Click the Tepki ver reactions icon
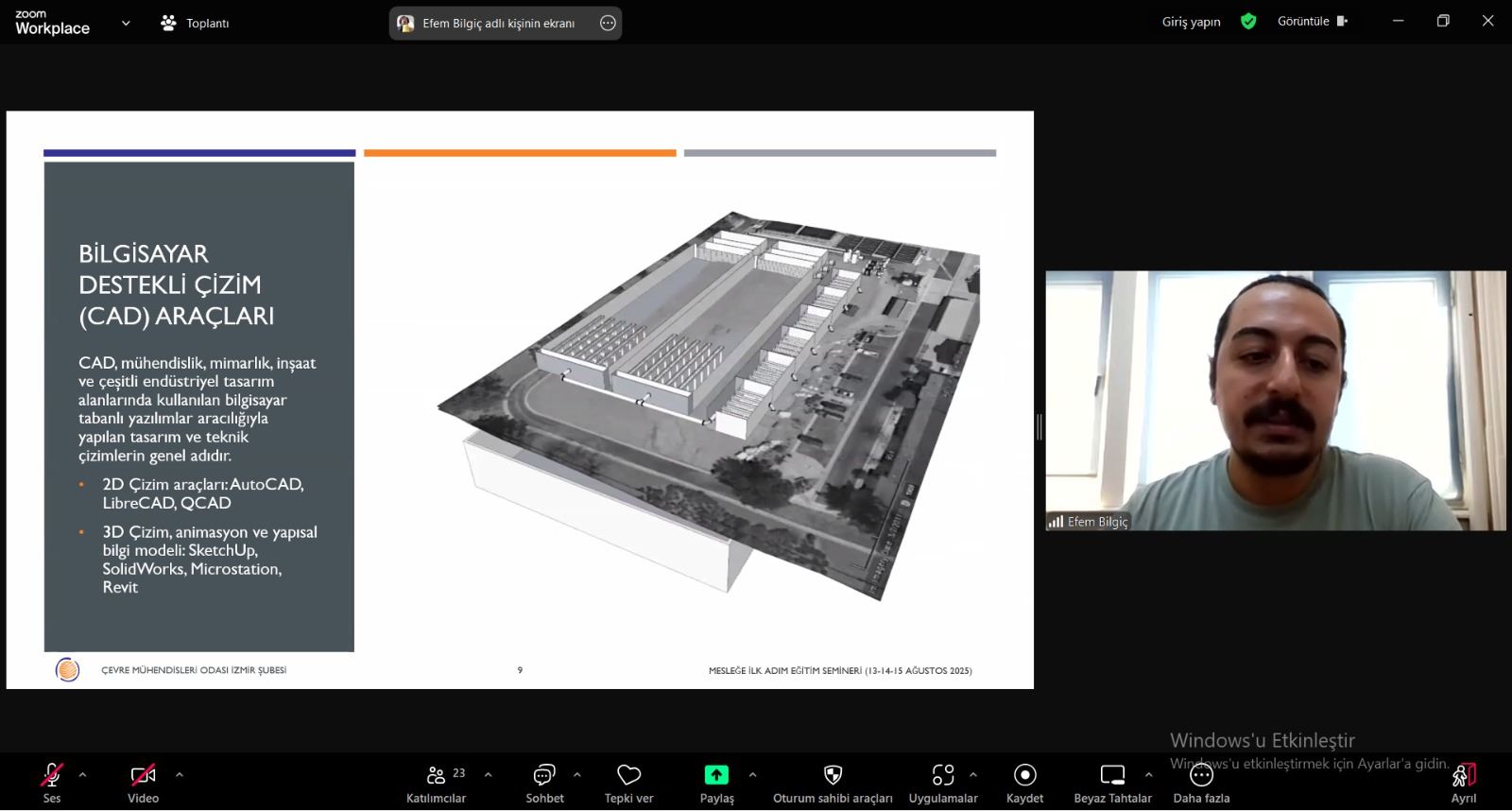This screenshot has width=1512, height=811. (x=628, y=775)
